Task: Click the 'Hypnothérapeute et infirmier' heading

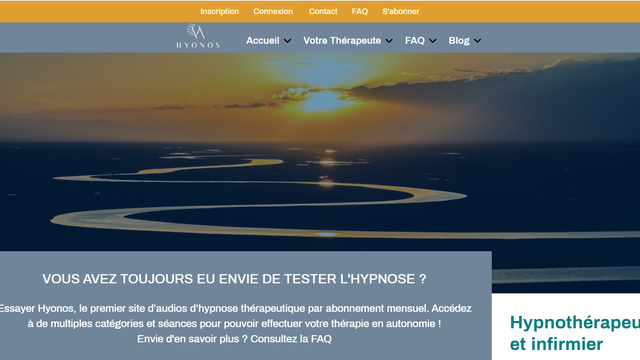Action: tap(575, 333)
